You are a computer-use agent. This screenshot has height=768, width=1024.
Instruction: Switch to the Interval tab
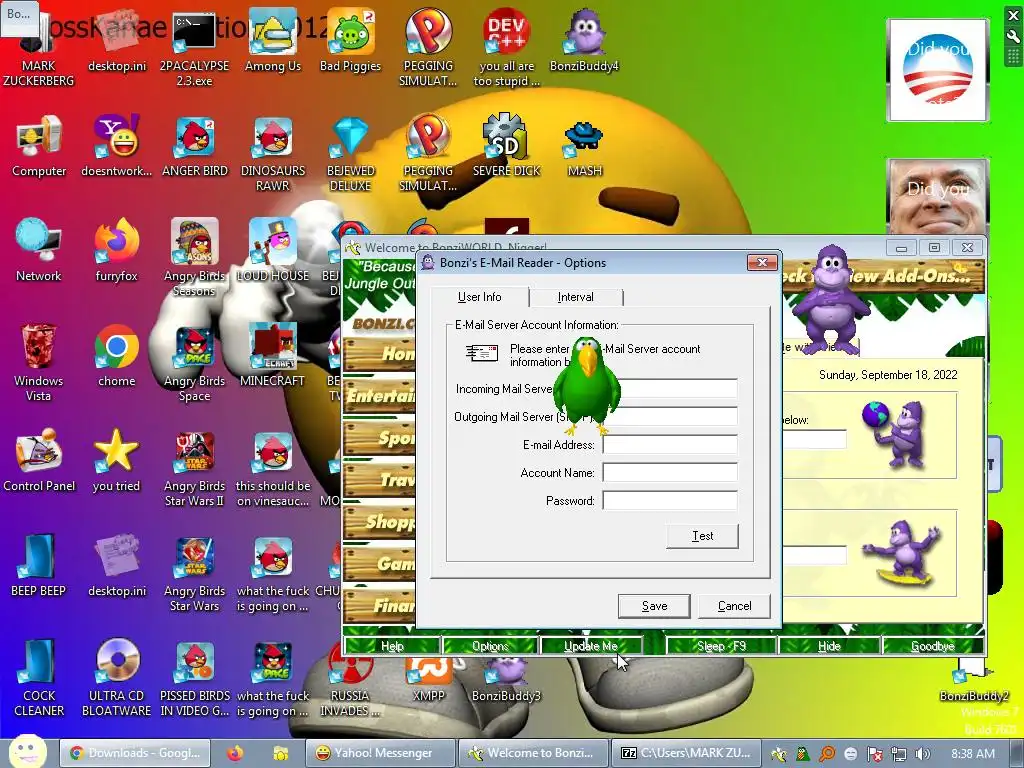[575, 297]
